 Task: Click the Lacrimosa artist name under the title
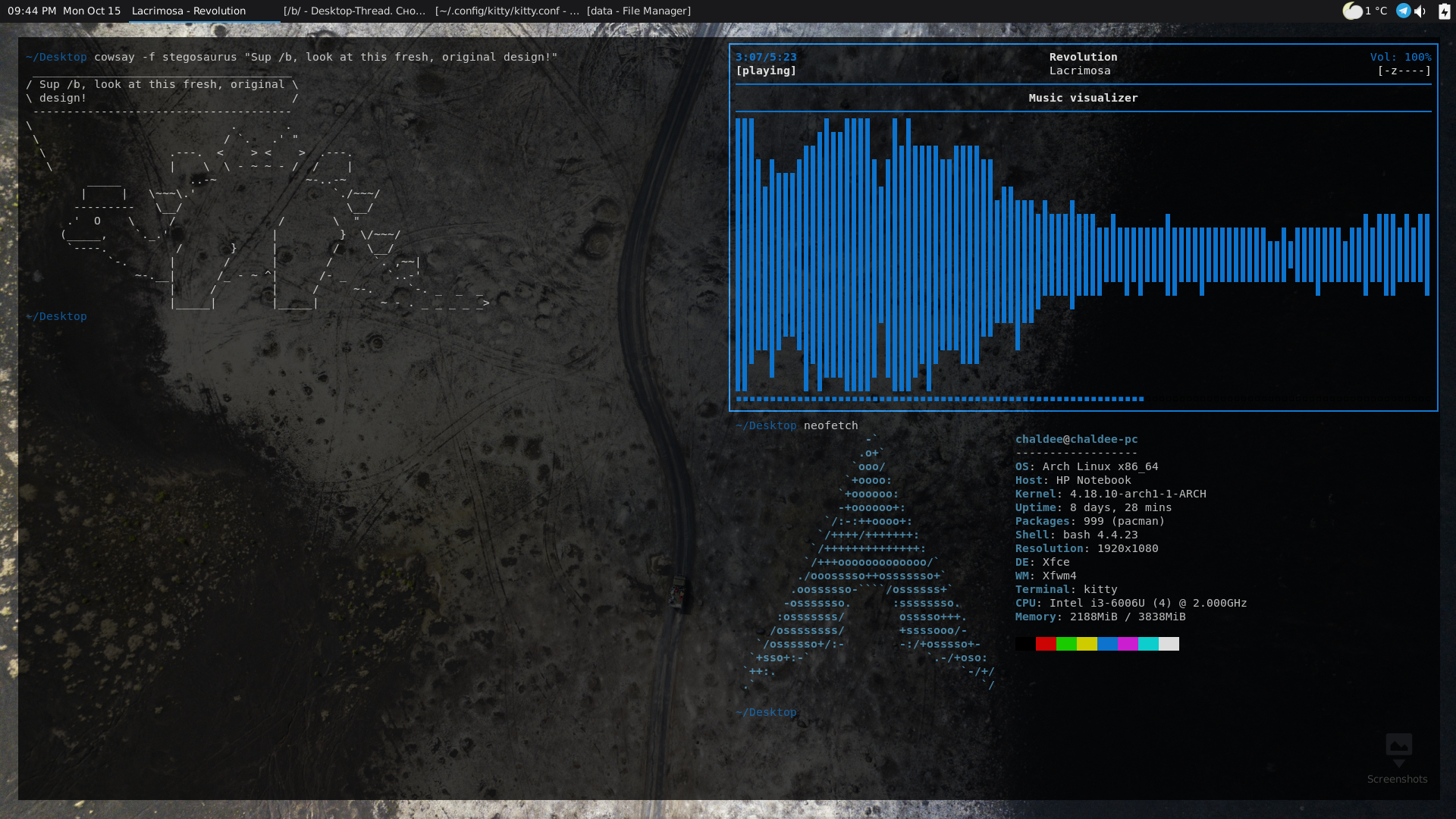pyautogui.click(x=1080, y=71)
